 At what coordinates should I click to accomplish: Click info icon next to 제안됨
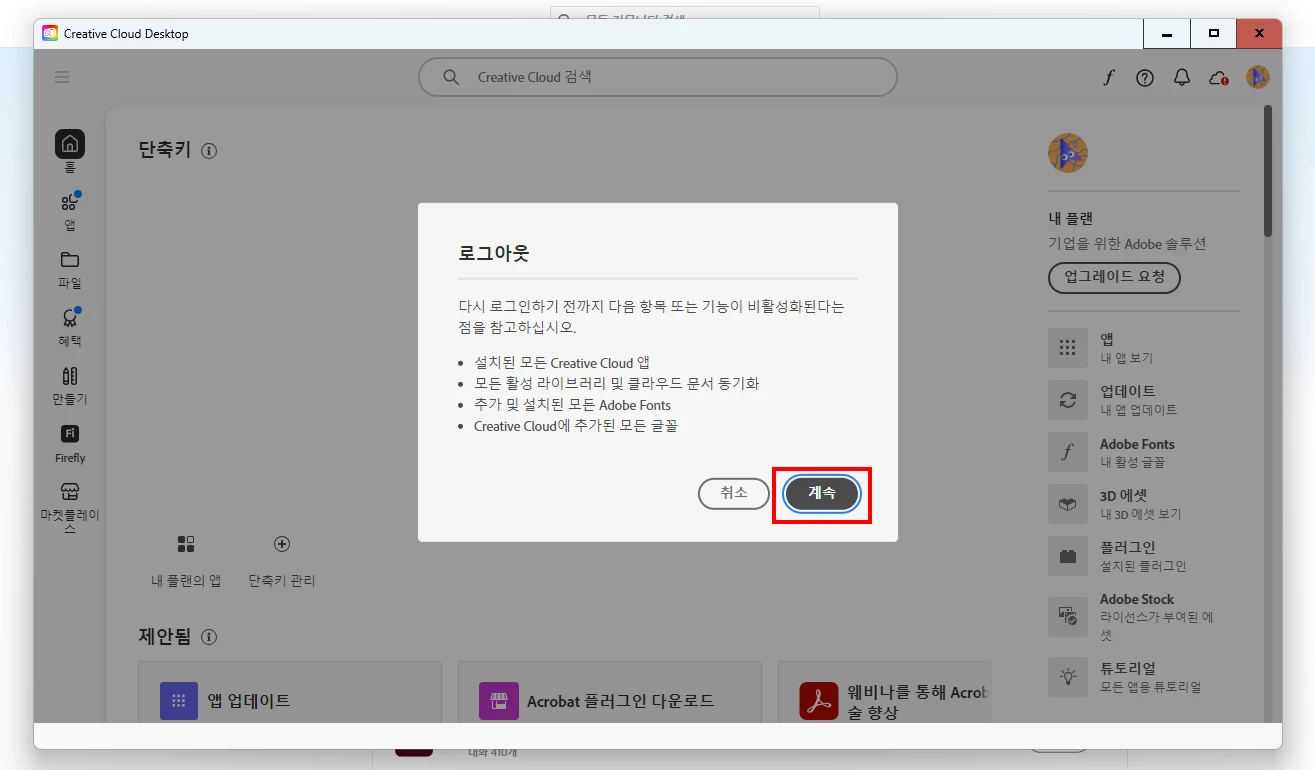pyautogui.click(x=209, y=637)
